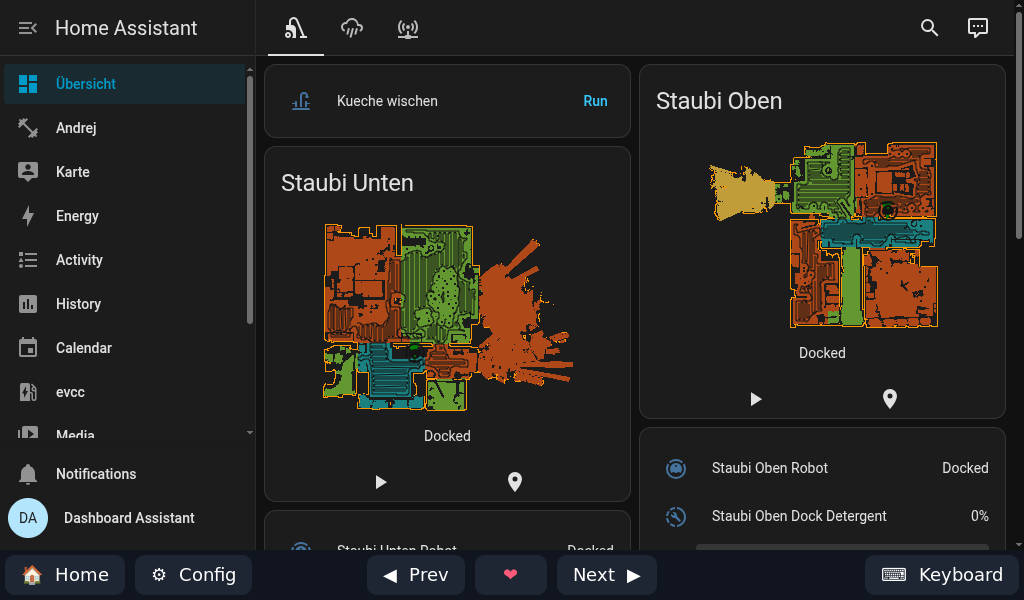Screen dimensions: 1024x600
Task: Open Activity in the sidebar
Action: pos(125,260)
